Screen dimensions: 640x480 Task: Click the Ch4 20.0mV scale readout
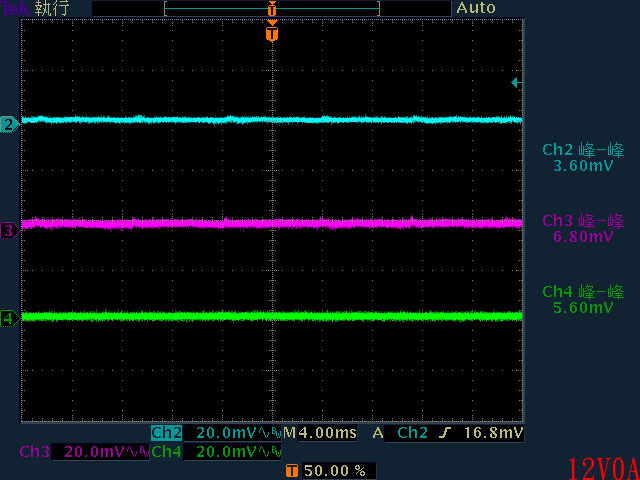pos(233,452)
